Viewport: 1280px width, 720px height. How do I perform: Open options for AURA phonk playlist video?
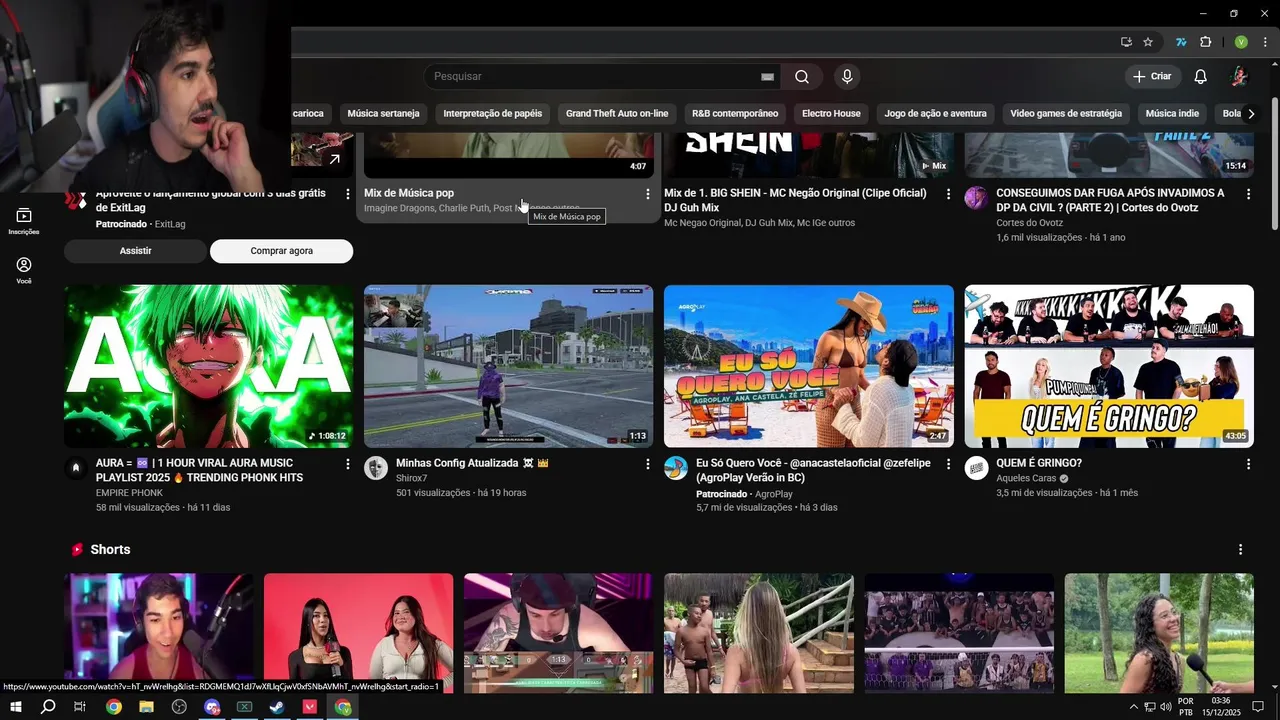pyautogui.click(x=348, y=464)
